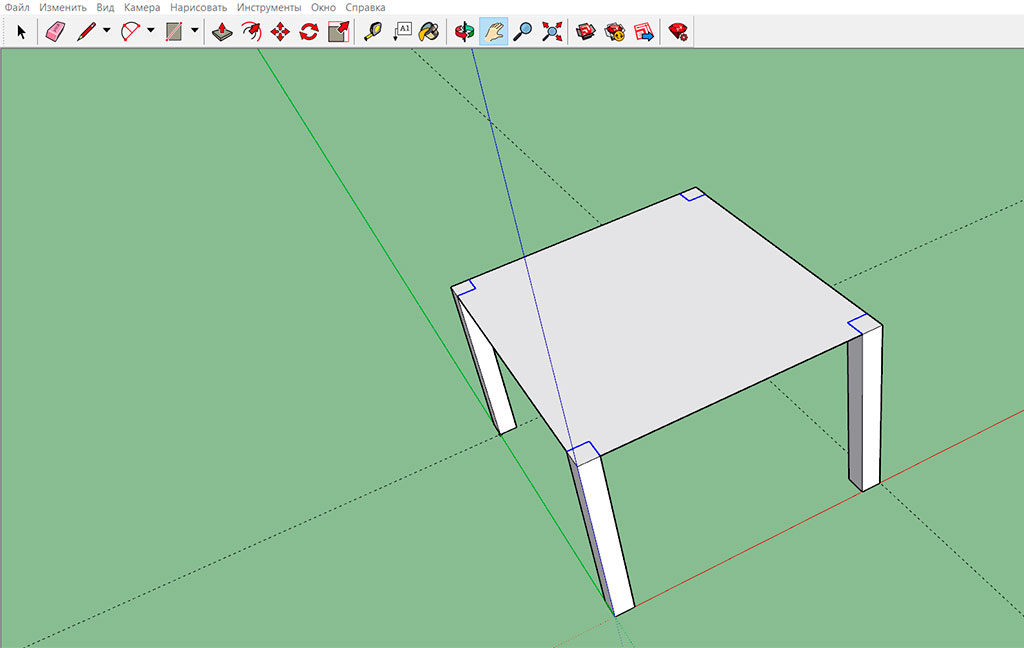1024x648 pixels.
Task: Activate the Text annotation tool
Action: tap(404, 31)
